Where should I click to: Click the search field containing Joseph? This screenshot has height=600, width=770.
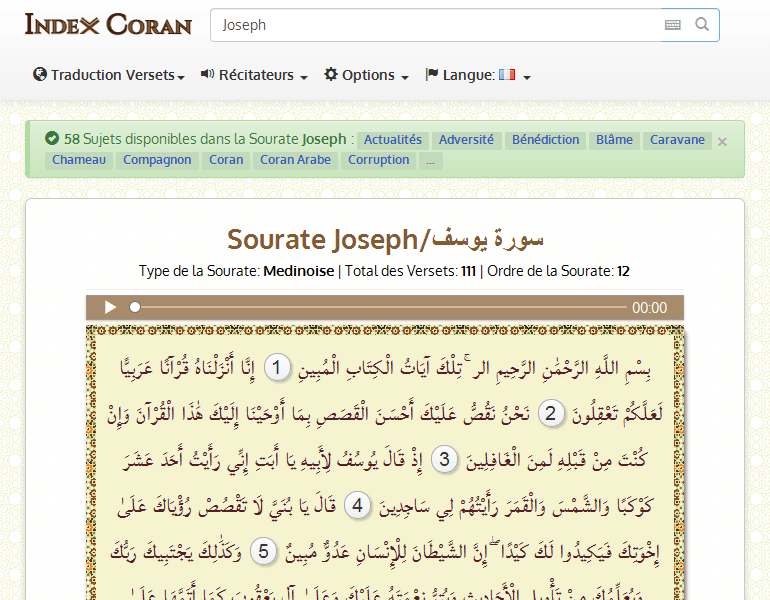(435, 25)
